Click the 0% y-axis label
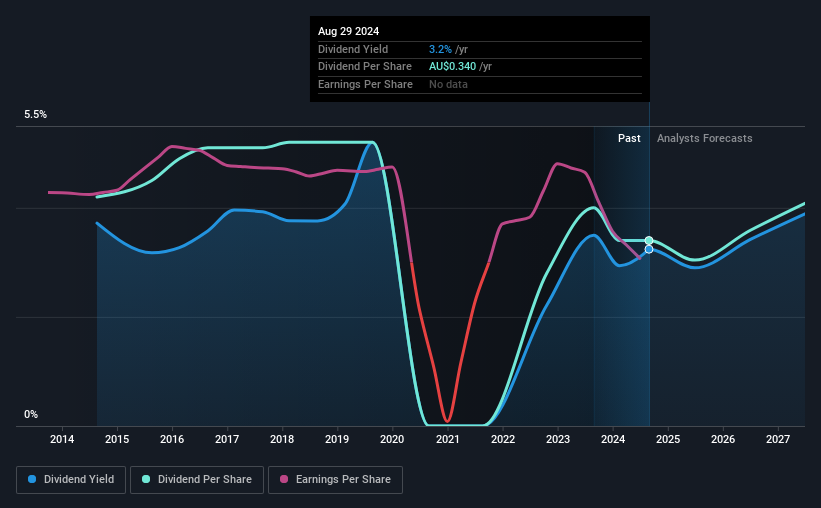The height and width of the screenshot is (508, 821). [31, 414]
